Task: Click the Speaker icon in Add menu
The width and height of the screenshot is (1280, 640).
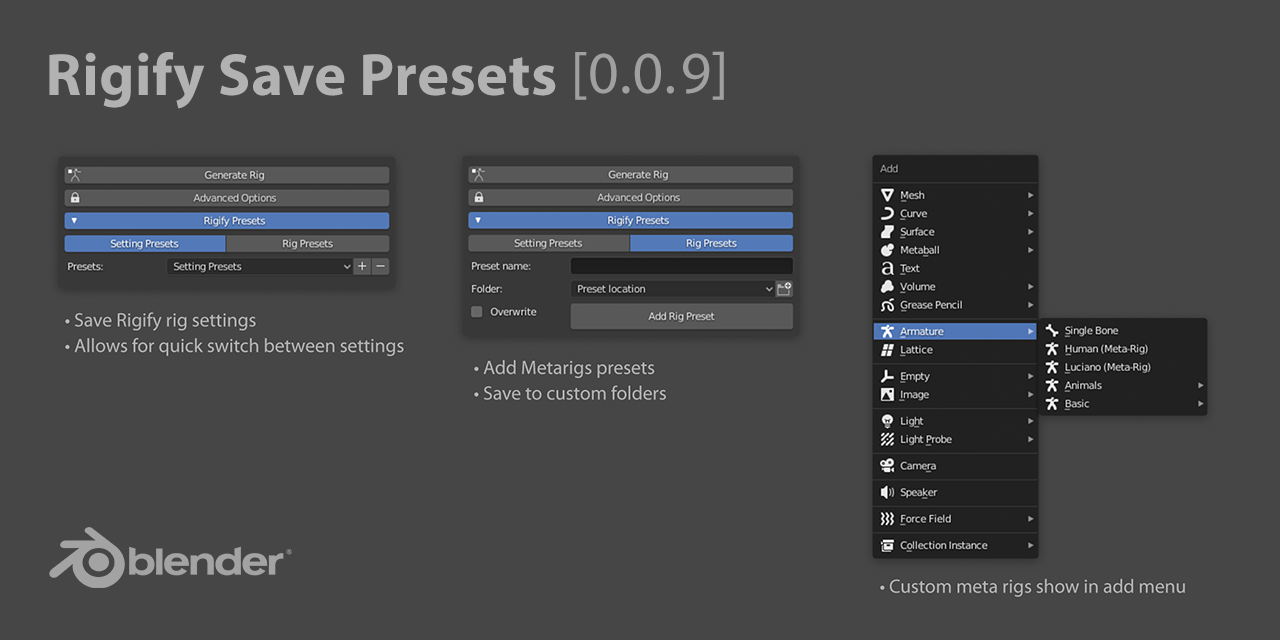Action: point(887,492)
